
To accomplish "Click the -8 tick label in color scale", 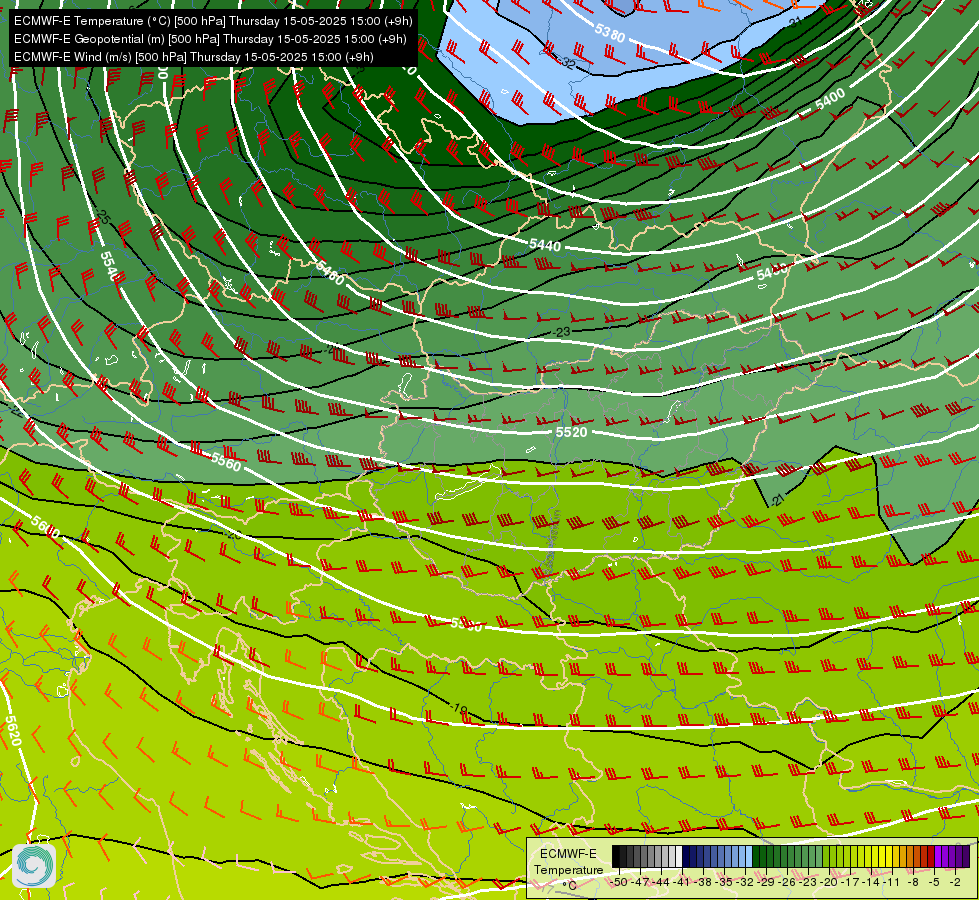I will pos(913,882).
